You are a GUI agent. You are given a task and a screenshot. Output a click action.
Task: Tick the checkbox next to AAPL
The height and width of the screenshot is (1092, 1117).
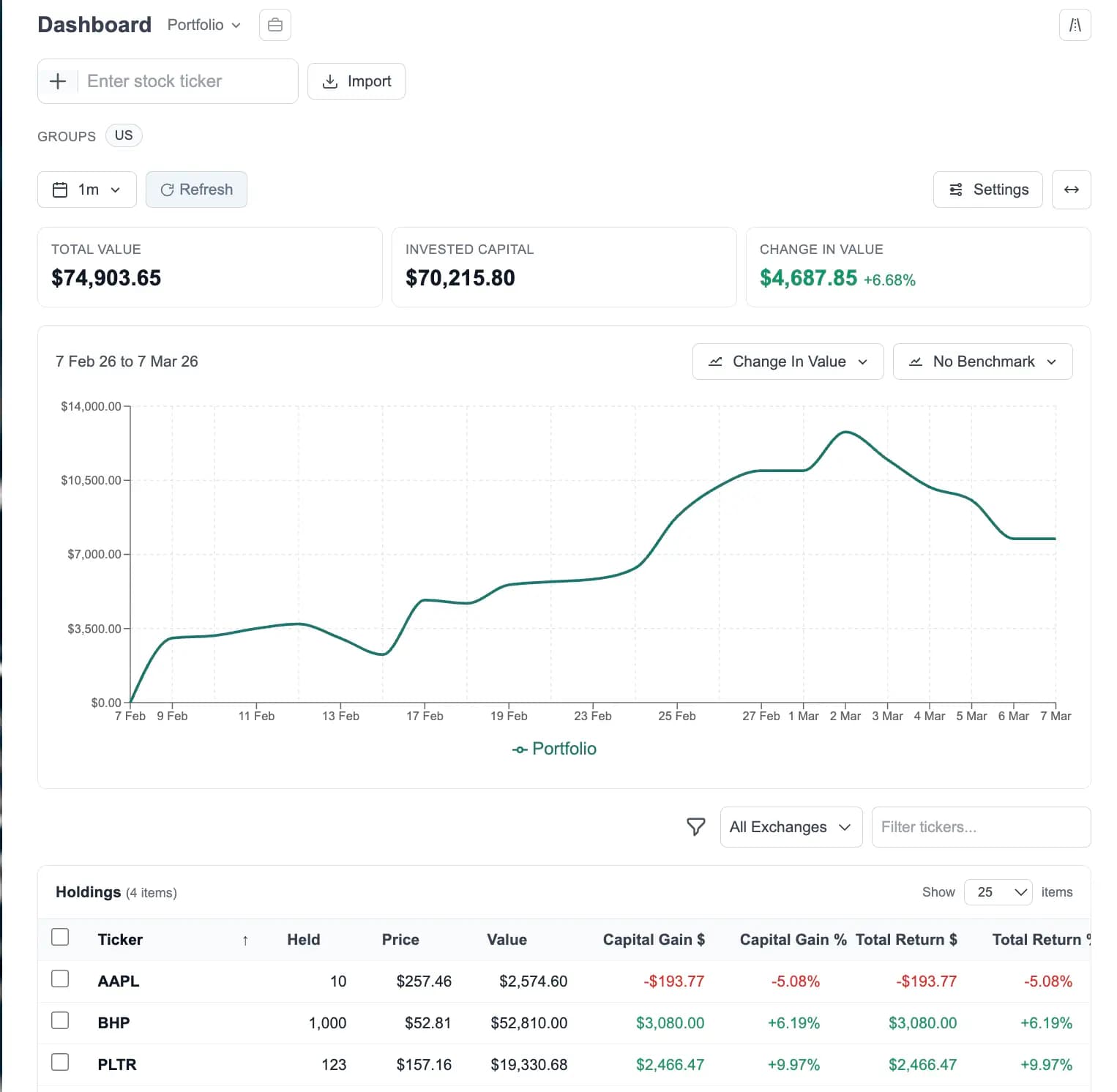pyautogui.click(x=60, y=979)
